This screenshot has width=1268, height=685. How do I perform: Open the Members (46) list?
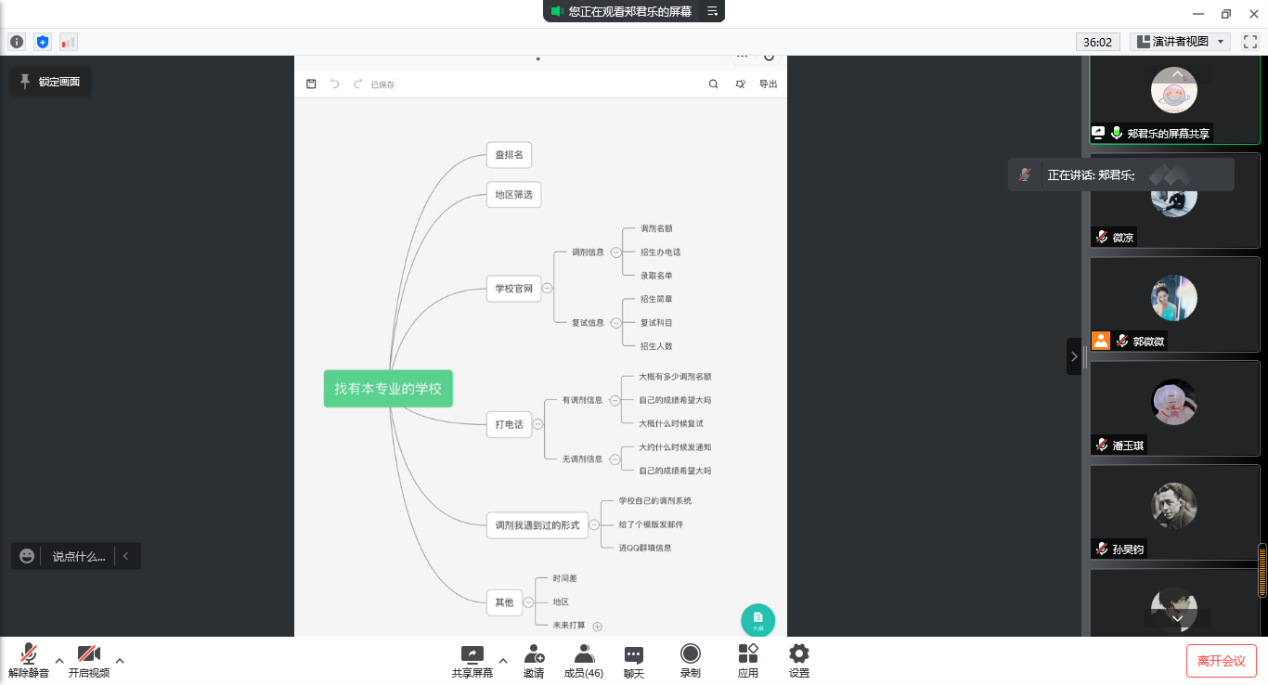point(584,654)
